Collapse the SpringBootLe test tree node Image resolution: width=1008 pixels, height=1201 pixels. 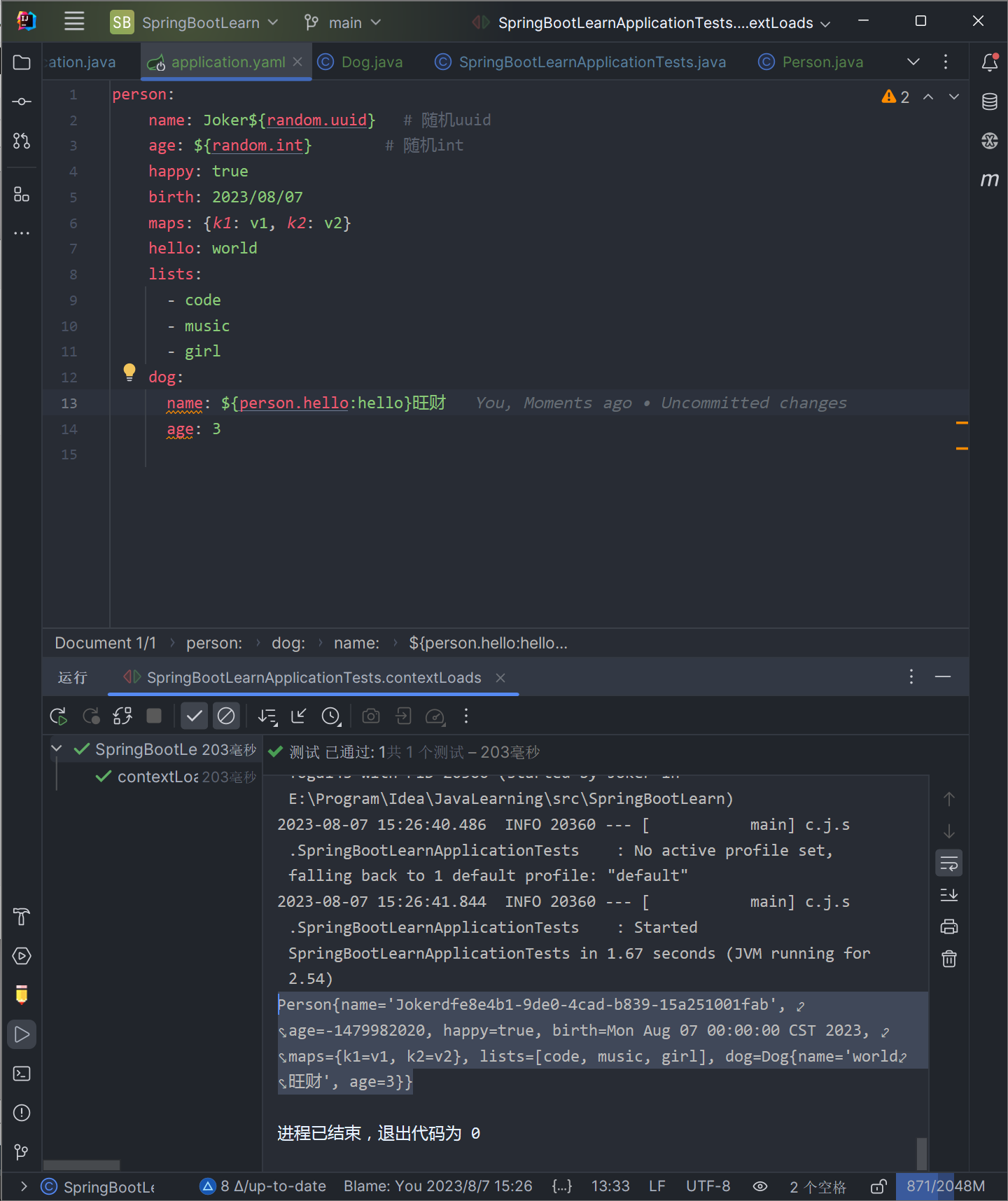57,749
